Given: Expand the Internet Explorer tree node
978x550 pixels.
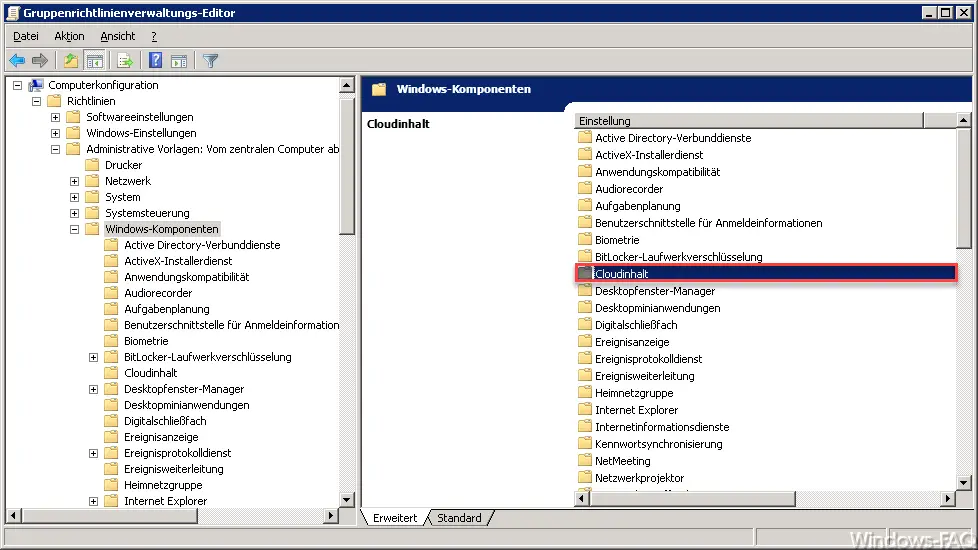Looking at the screenshot, I should pyautogui.click(x=93, y=501).
